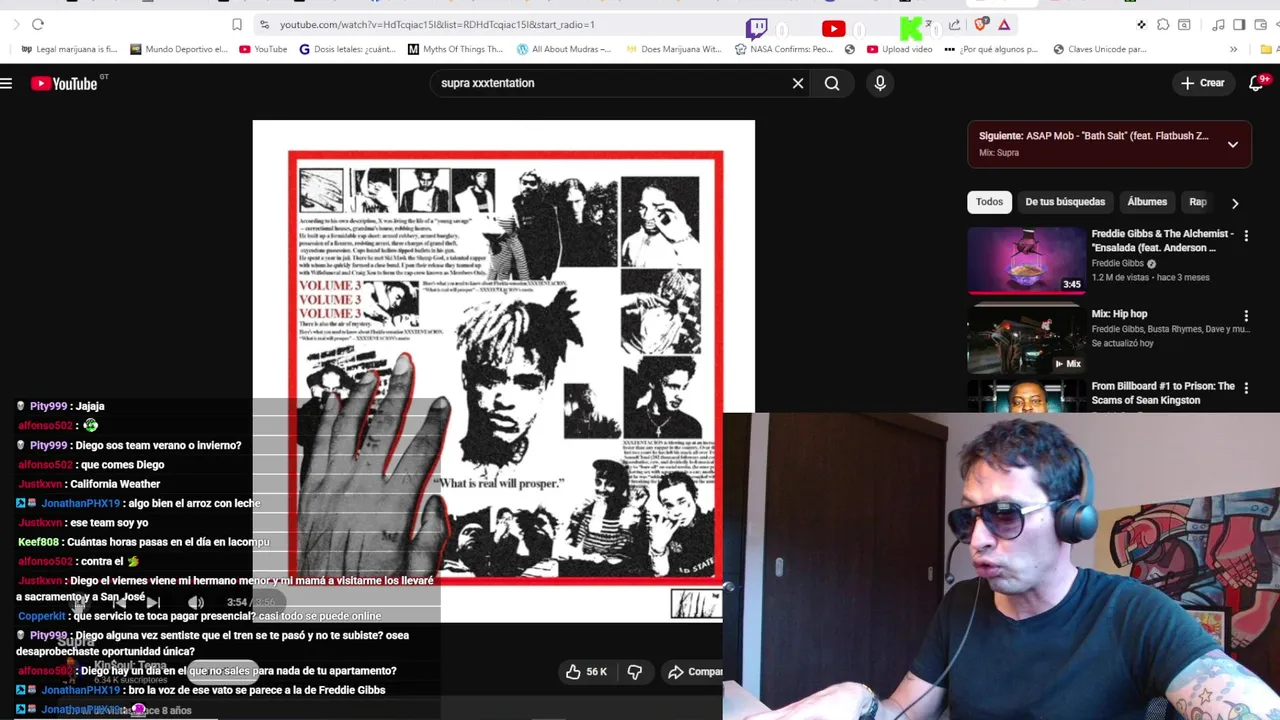Click the "Freddie Gibbs" channel name
The image size is (1280, 720).
1118,264
